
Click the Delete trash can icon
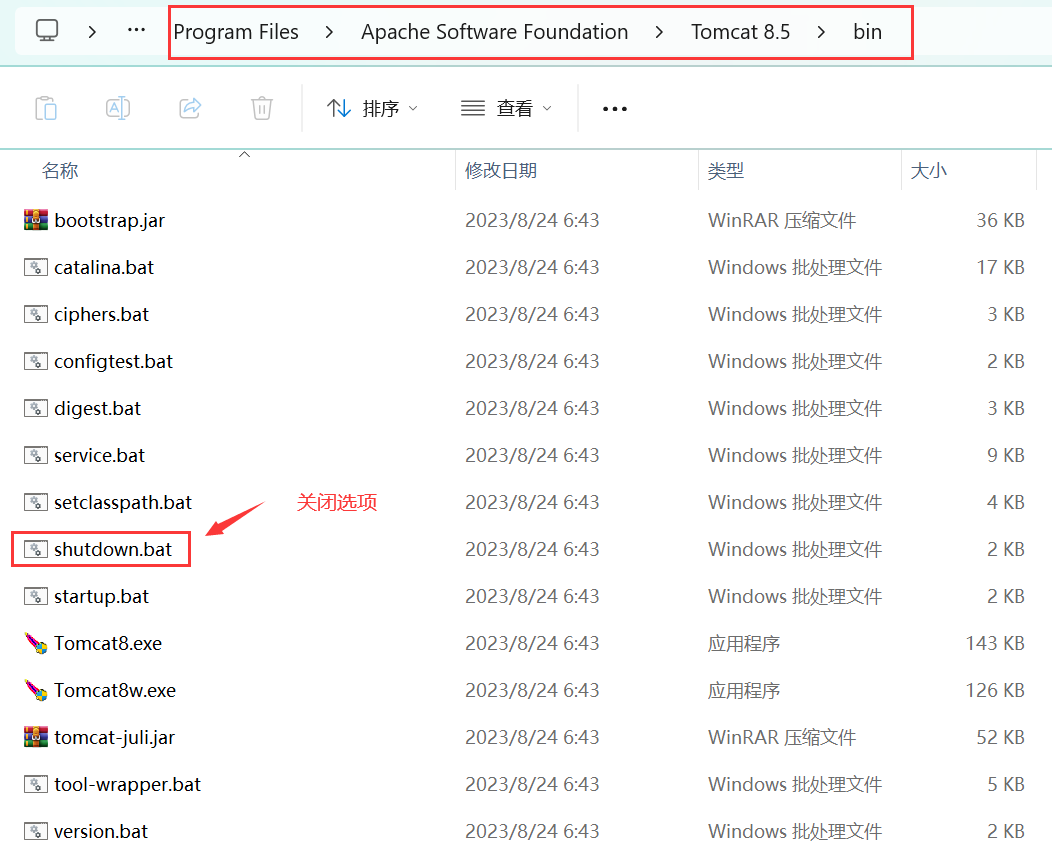pos(262,108)
